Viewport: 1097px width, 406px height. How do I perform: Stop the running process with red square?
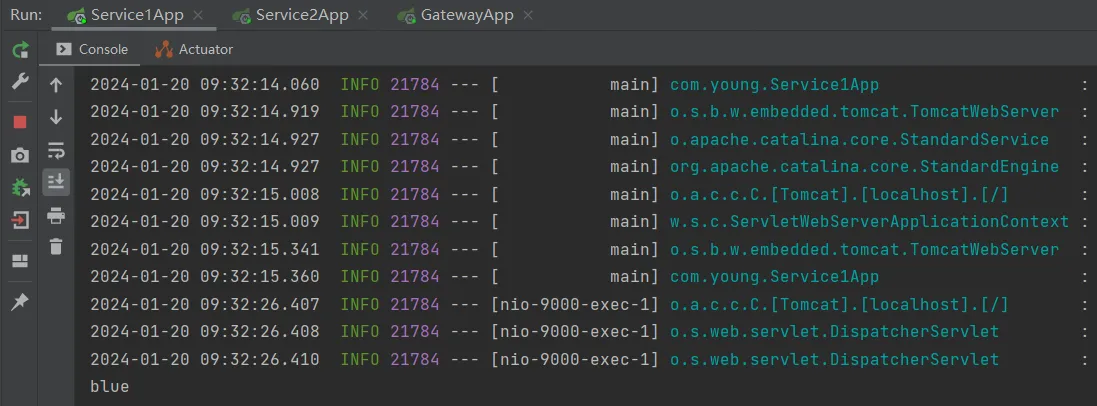(x=20, y=121)
